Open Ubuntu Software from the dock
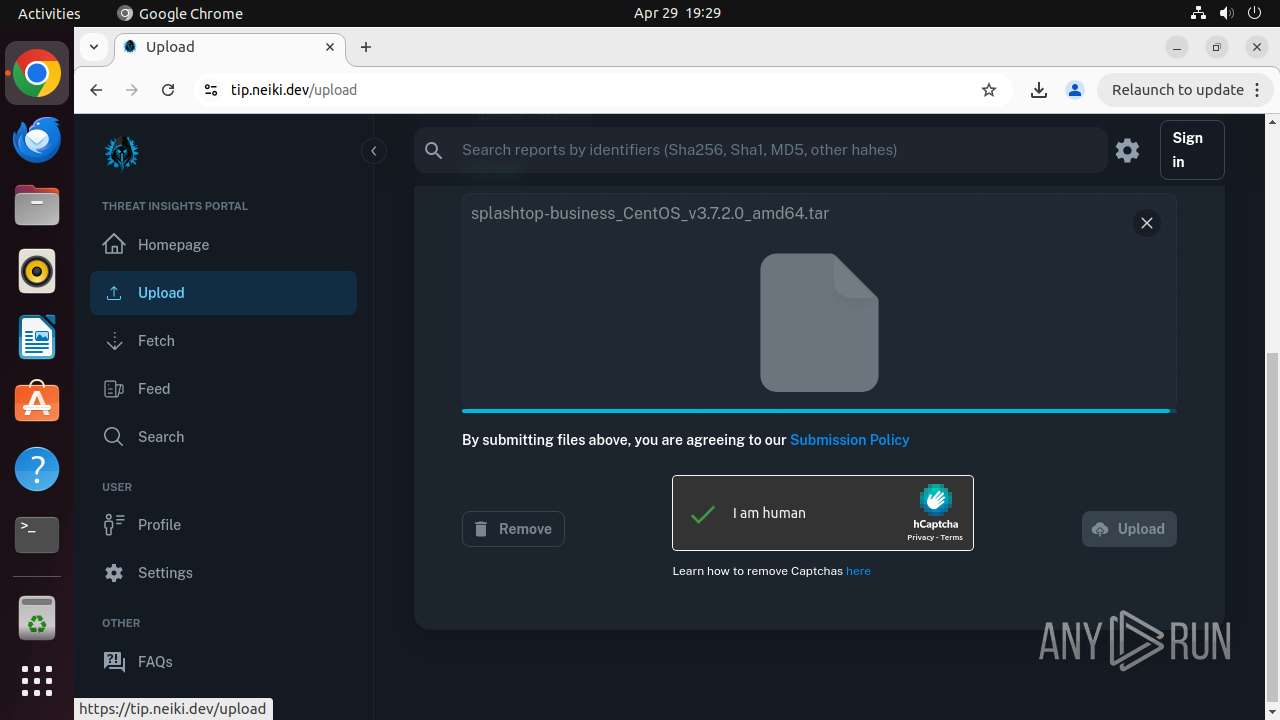This screenshot has width=1280, height=720. click(x=37, y=403)
